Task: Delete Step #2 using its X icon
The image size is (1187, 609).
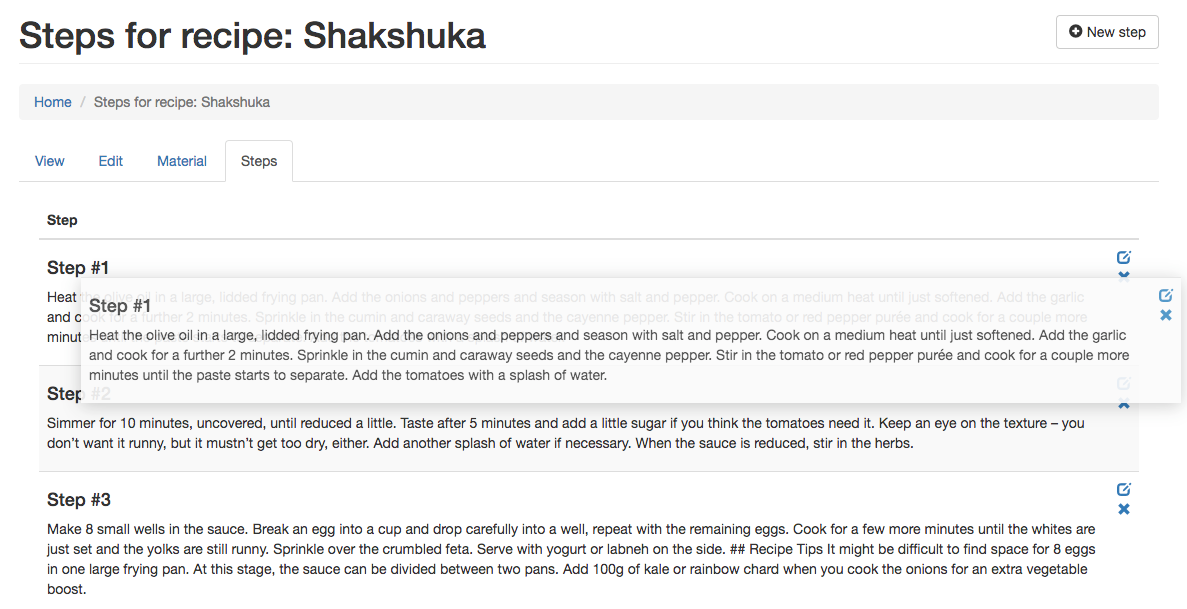Action: [x=1123, y=404]
